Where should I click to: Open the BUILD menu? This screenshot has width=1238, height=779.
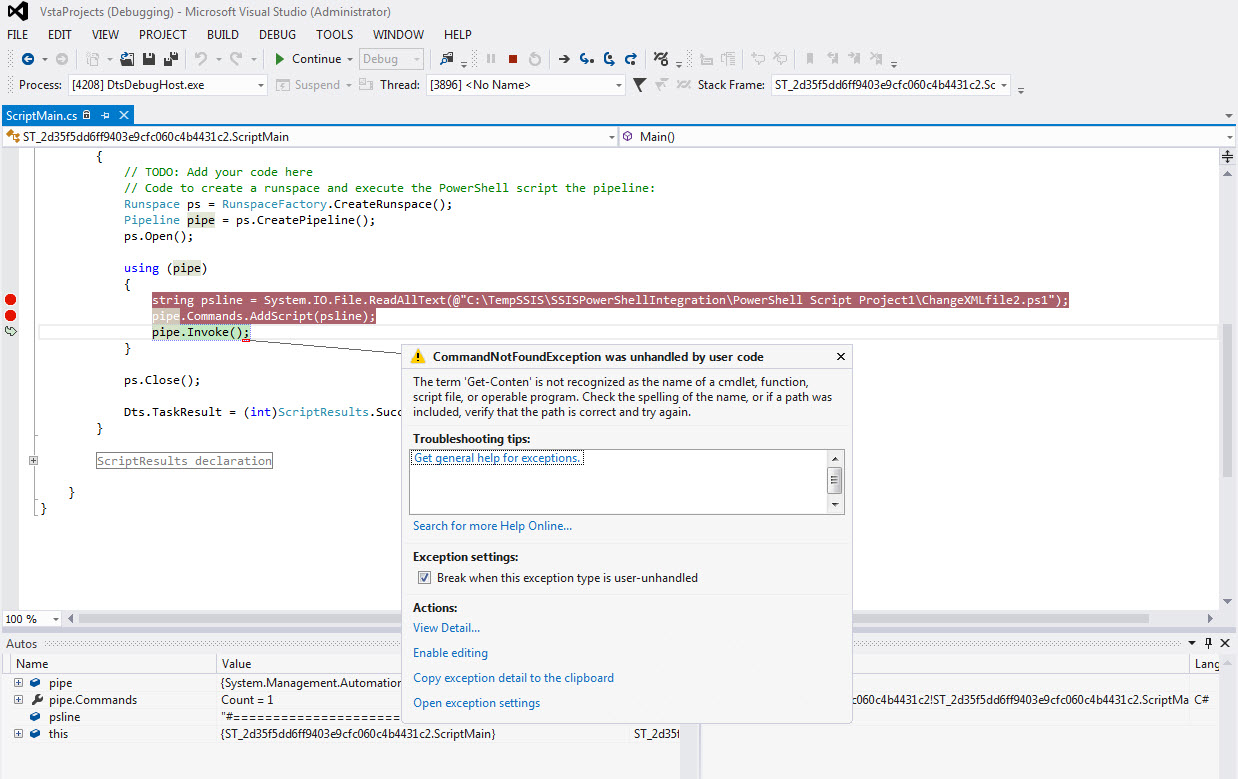click(x=223, y=34)
